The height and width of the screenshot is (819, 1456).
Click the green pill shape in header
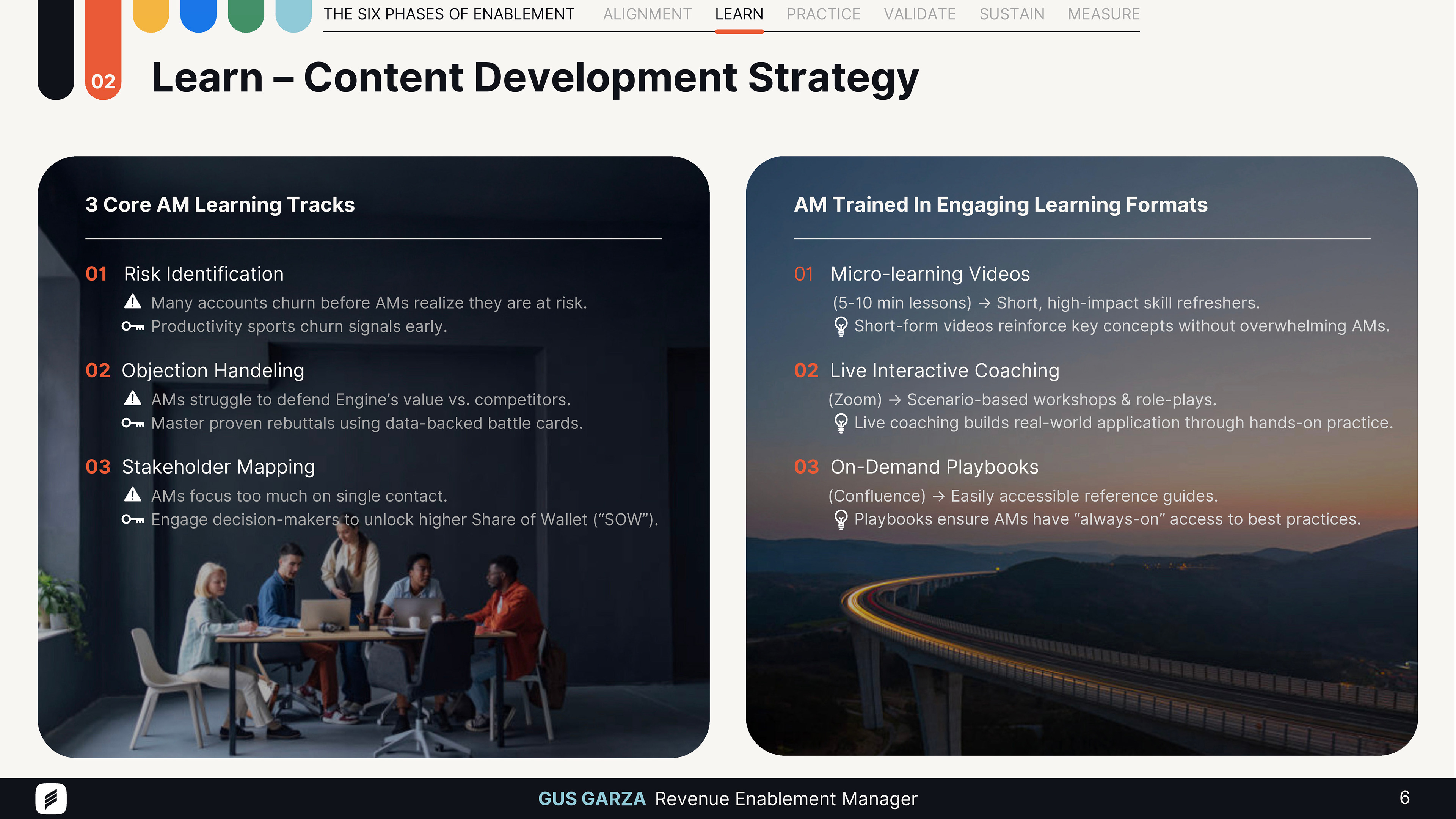[246, 16]
